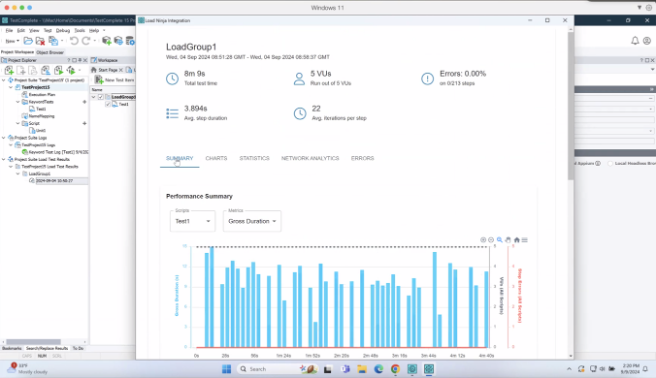Collapse the LoadGroup1 row in Workspace list
The width and height of the screenshot is (656, 378).
tap(94, 97)
